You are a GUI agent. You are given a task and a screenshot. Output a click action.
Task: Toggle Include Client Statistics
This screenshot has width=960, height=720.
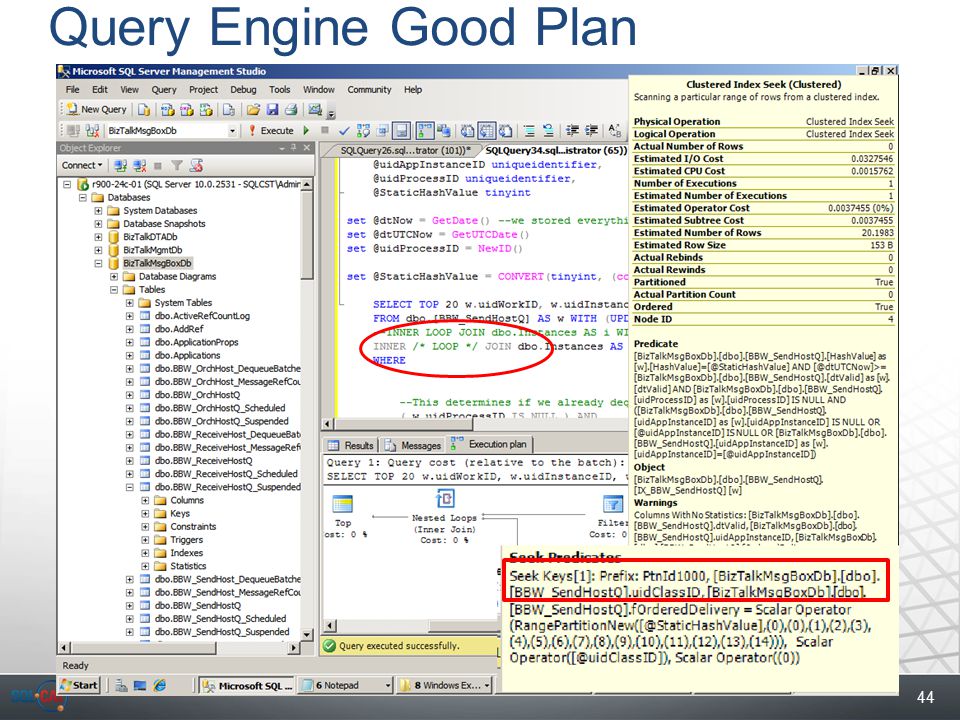(x=443, y=130)
